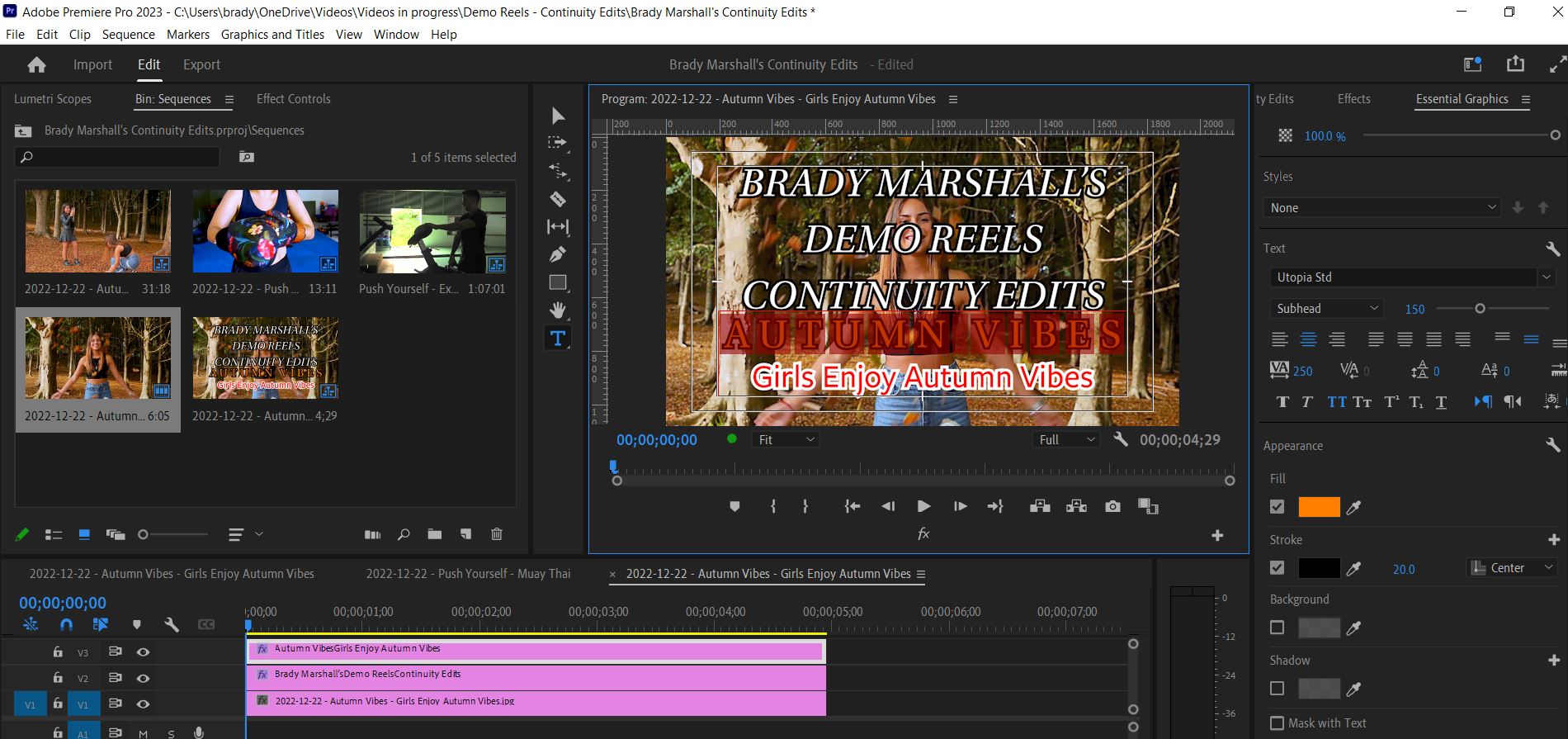Click the Home icon
Screen dimensions: 1568x739
click(36, 64)
